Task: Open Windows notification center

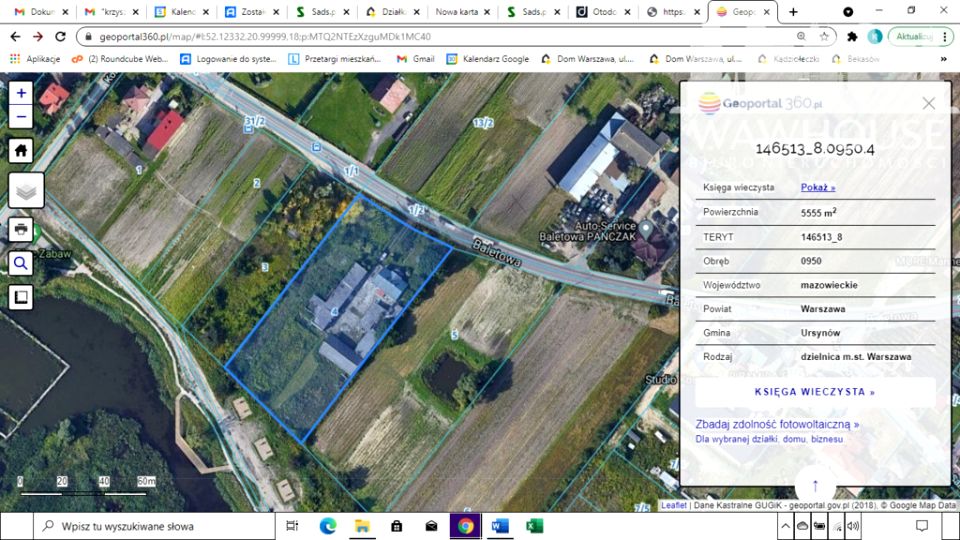Action: [x=921, y=526]
